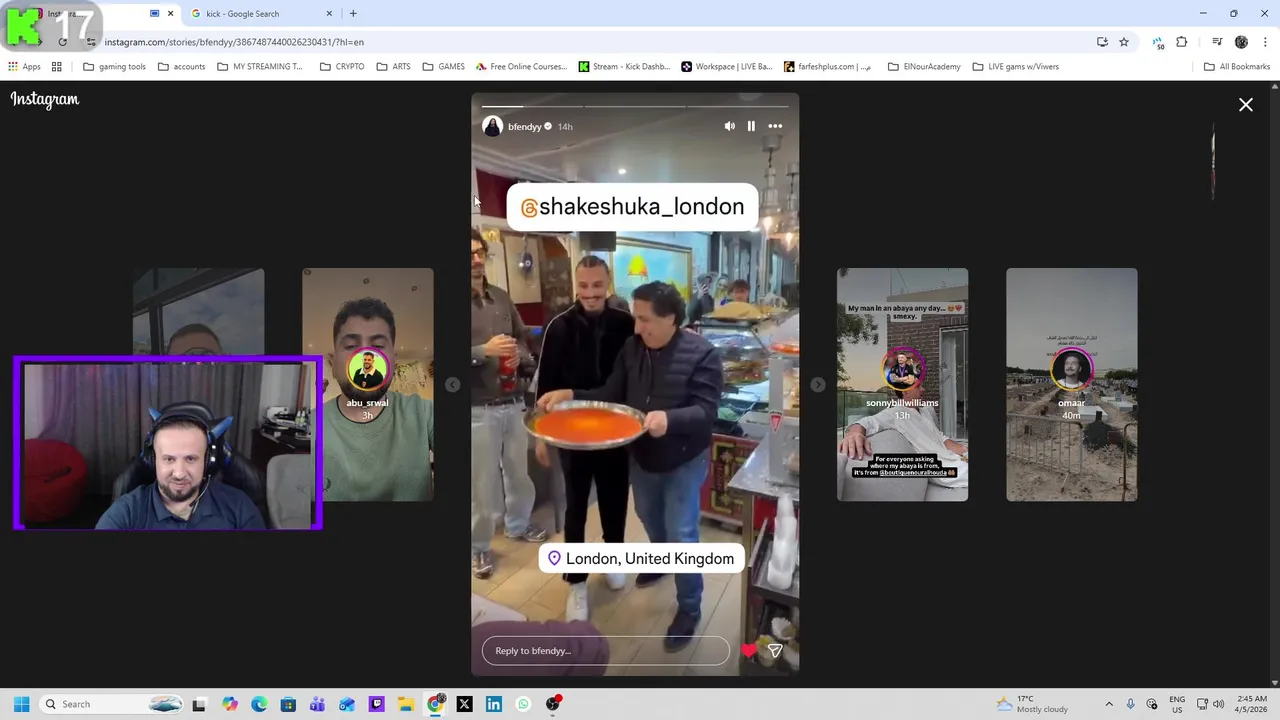Click bfendyy profile picture in story header
1280x720 pixels.
click(x=492, y=126)
